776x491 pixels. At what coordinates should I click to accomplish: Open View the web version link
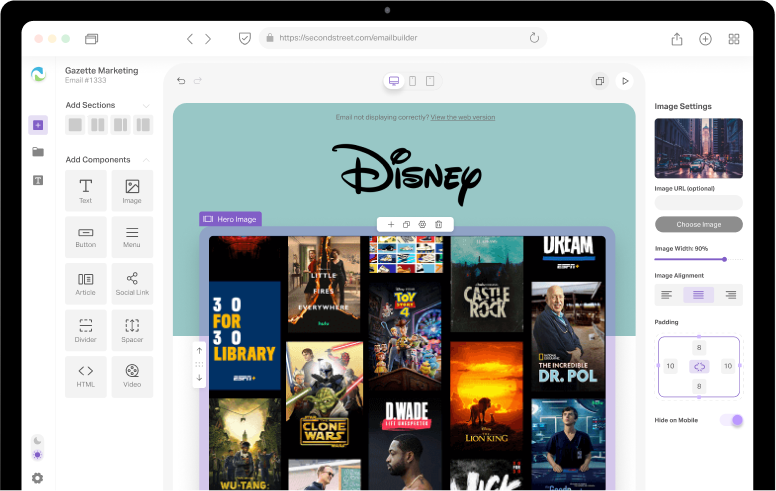463,117
